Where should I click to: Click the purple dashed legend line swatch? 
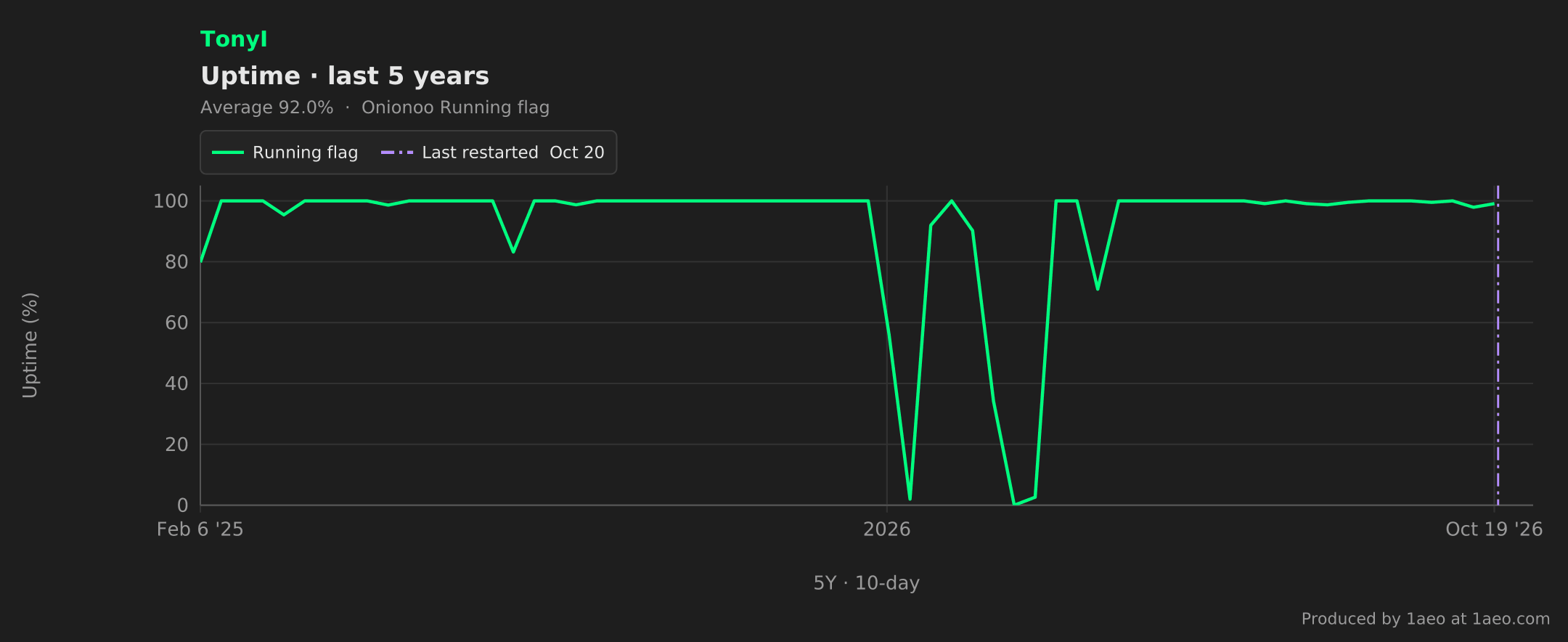397,153
